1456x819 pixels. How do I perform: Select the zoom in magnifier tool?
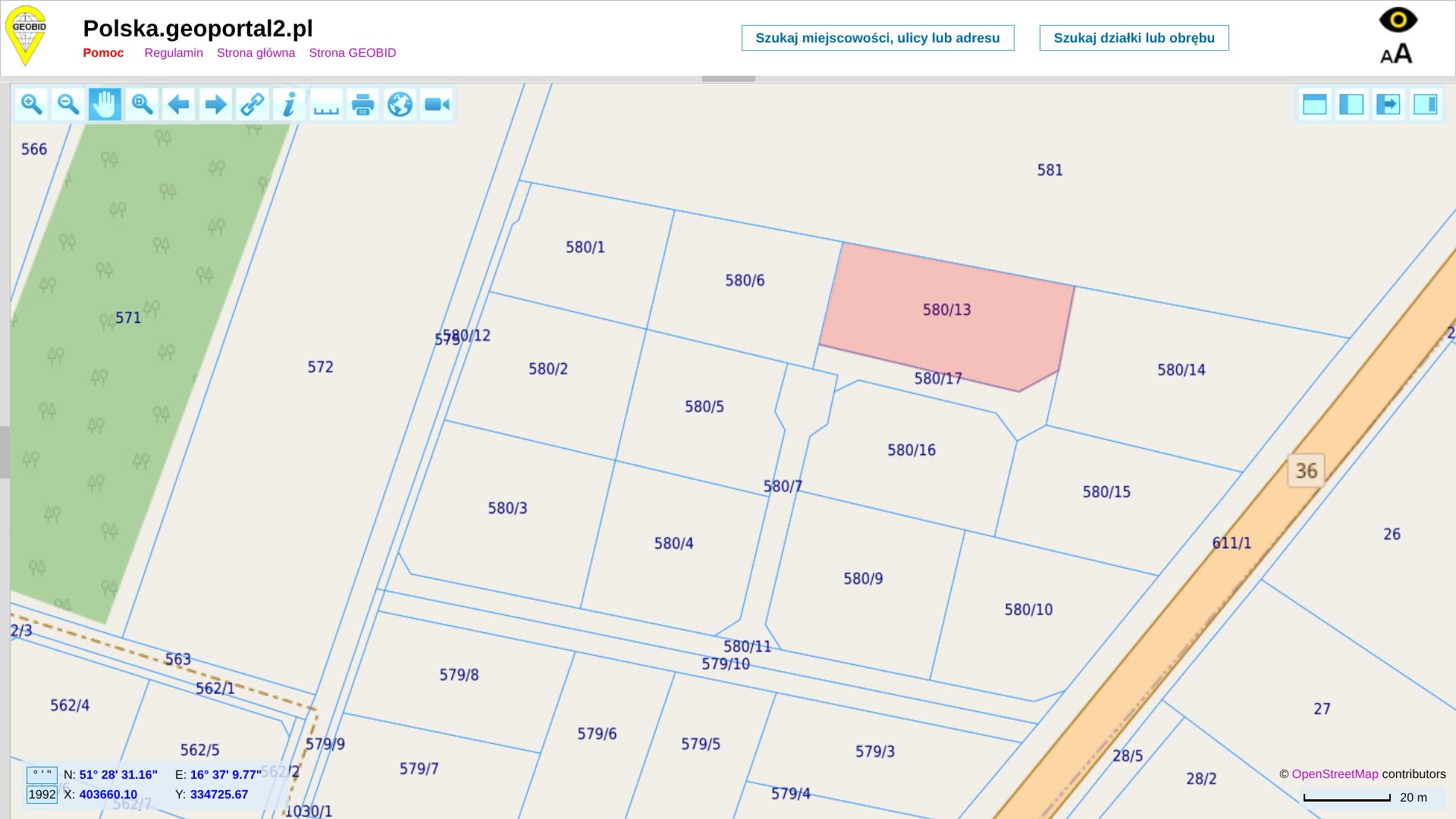point(31,105)
